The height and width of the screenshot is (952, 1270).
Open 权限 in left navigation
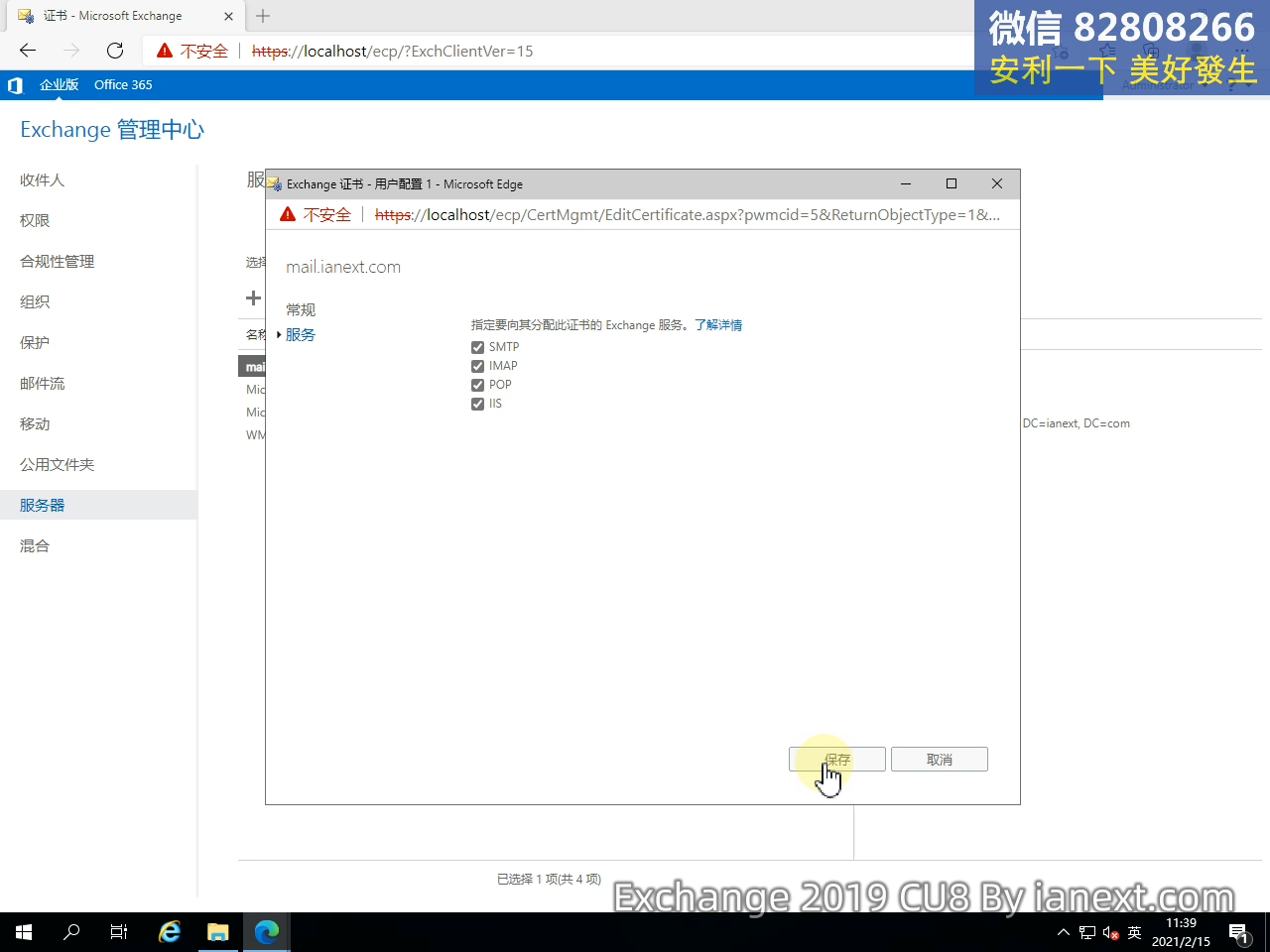(x=35, y=221)
